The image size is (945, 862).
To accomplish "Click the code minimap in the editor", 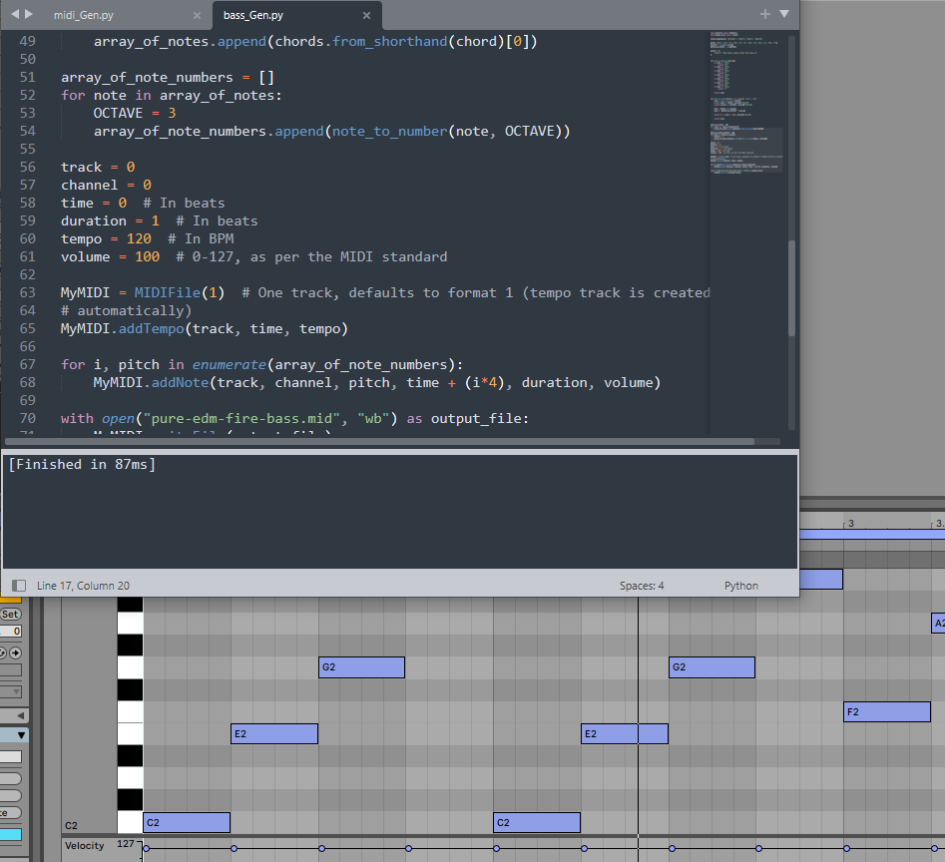I will (746, 102).
